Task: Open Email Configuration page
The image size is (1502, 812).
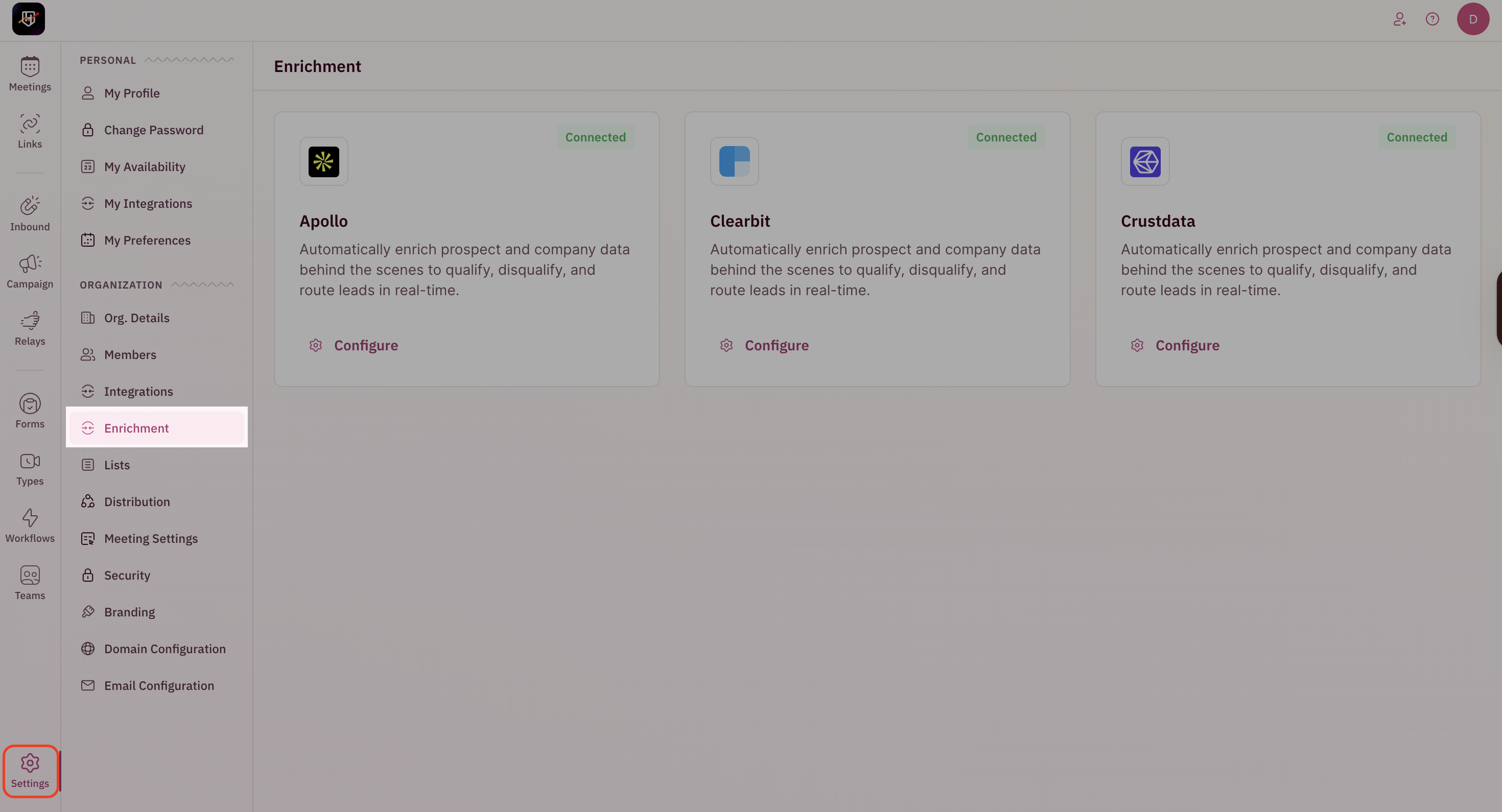Action: tap(157, 685)
